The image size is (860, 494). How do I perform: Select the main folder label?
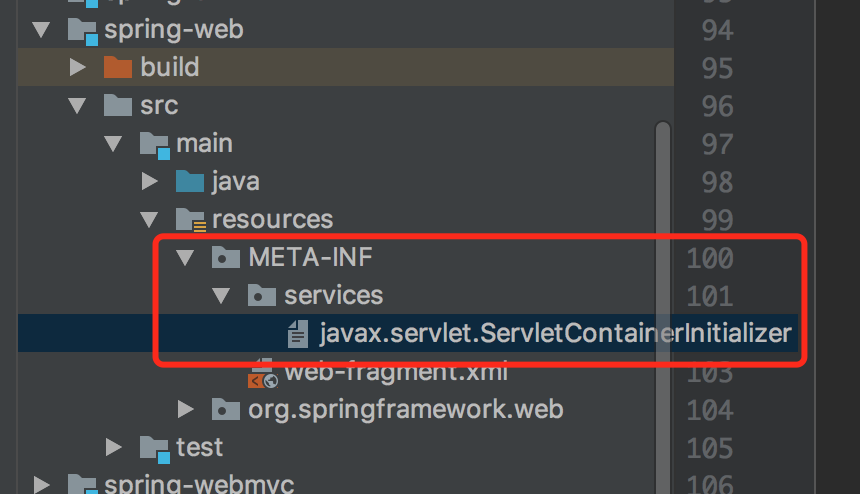(204, 143)
